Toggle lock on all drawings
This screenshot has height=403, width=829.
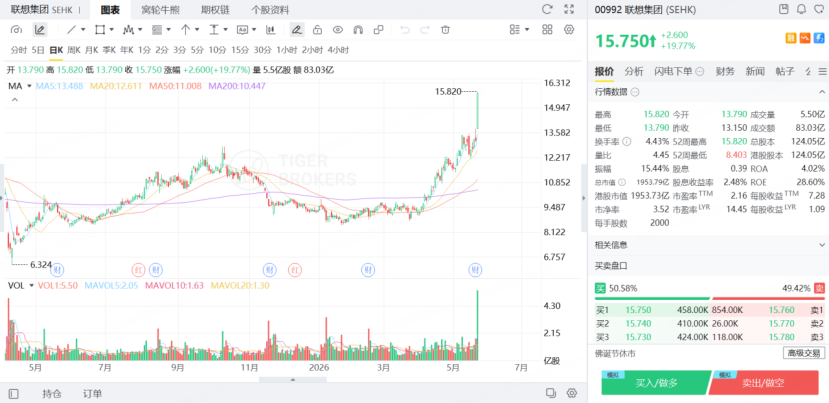point(317,30)
